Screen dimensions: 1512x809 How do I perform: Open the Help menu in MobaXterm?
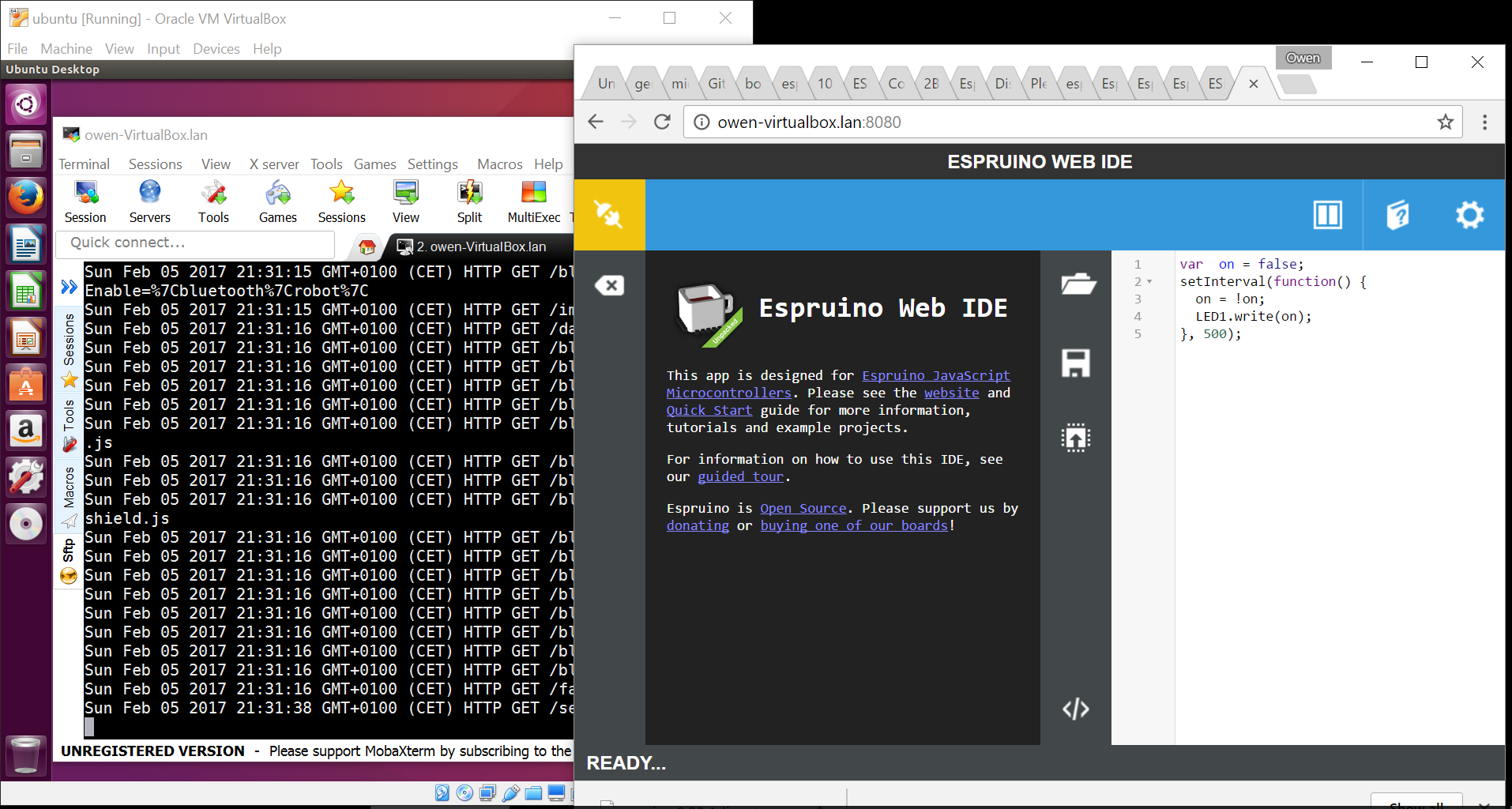(548, 164)
